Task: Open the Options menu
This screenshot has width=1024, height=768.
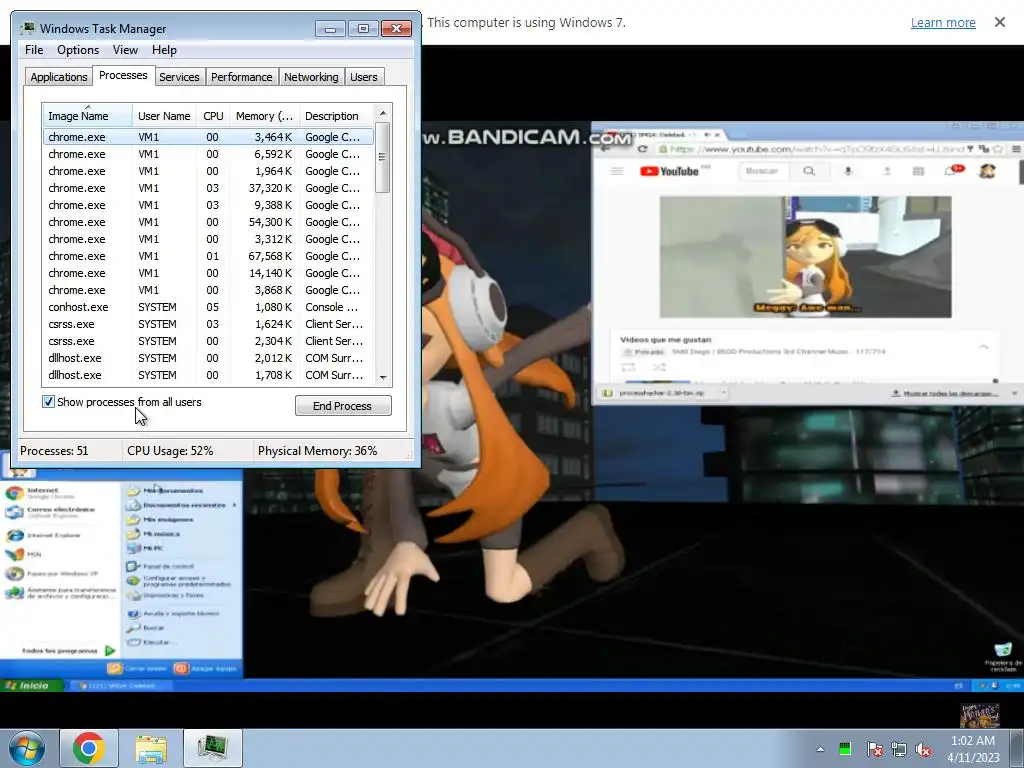Action: 78,50
